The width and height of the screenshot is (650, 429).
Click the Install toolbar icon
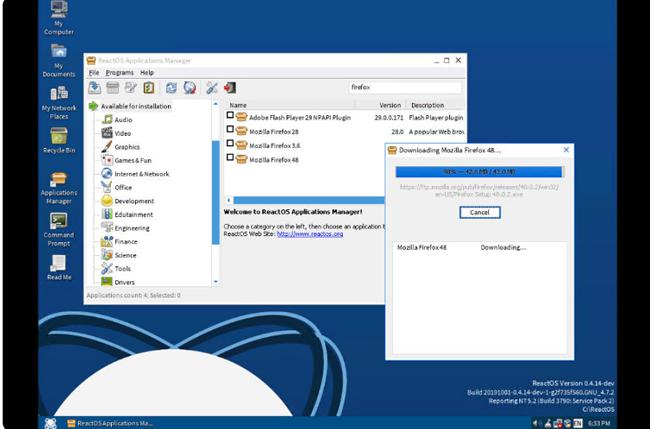94,88
